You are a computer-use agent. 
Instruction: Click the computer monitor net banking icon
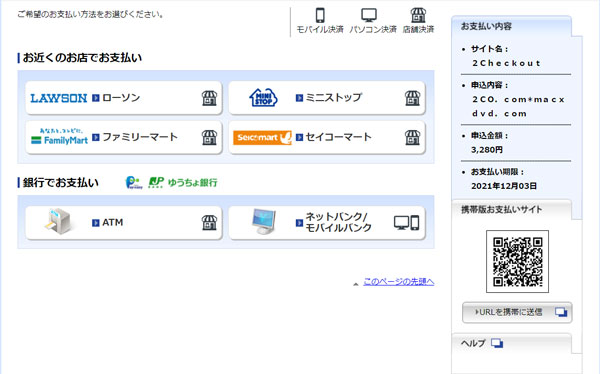[x=264, y=222]
